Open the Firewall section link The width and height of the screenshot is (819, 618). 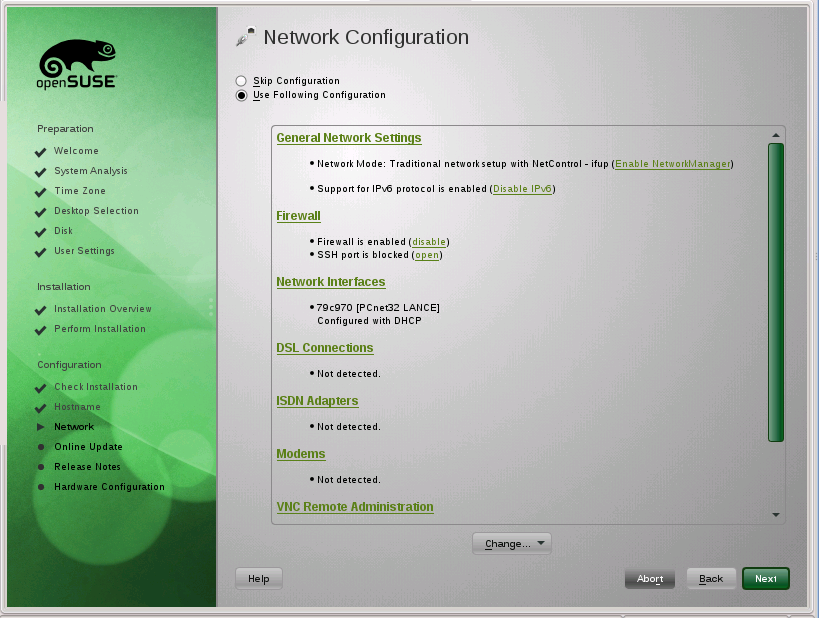(x=298, y=216)
